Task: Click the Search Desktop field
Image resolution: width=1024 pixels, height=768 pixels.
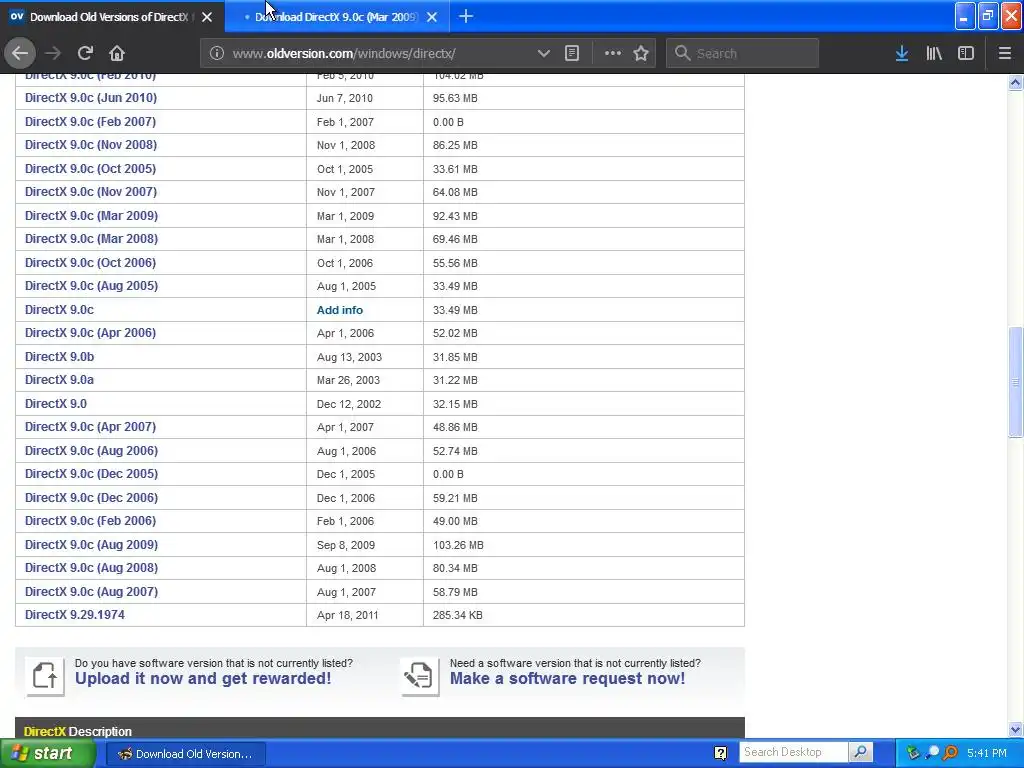Action: pos(793,752)
